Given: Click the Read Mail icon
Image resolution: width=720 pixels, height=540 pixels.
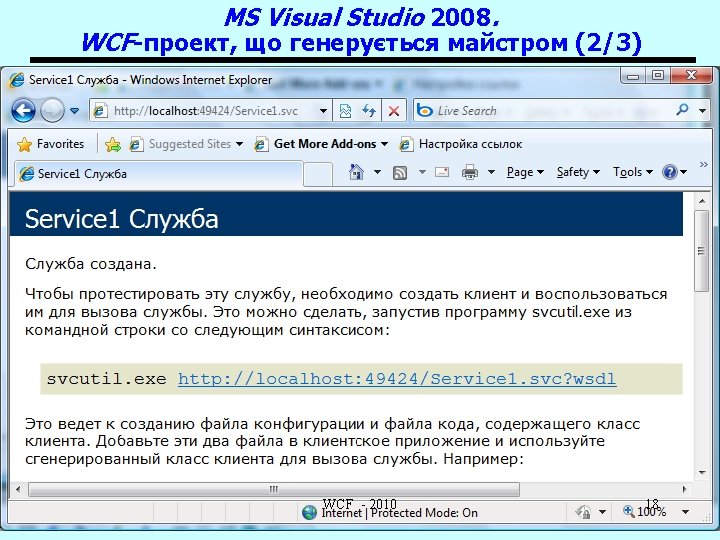Looking at the screenshot, I should point(442,172).
